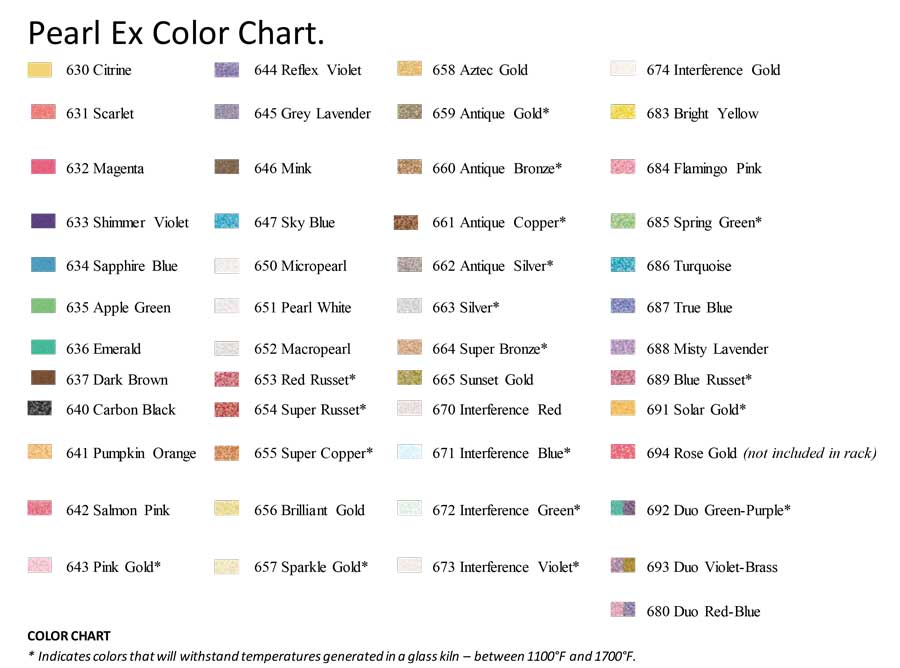This screenshot has height=668, width=900.
Task: Click the 674 Interference Gold label
Action: [x=713, y=70]
